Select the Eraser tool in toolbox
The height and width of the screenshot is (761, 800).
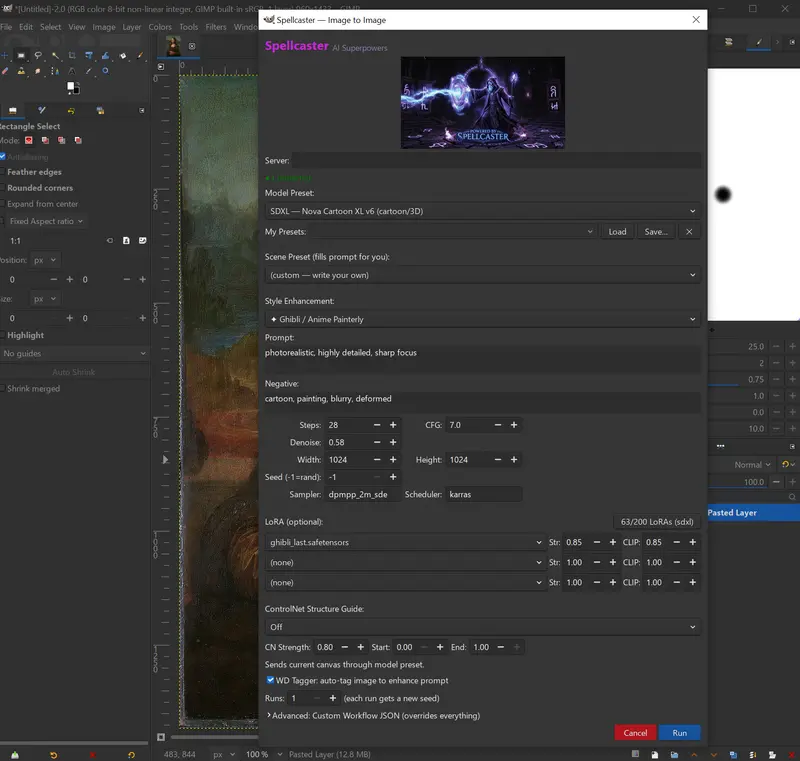click(5, 71)
